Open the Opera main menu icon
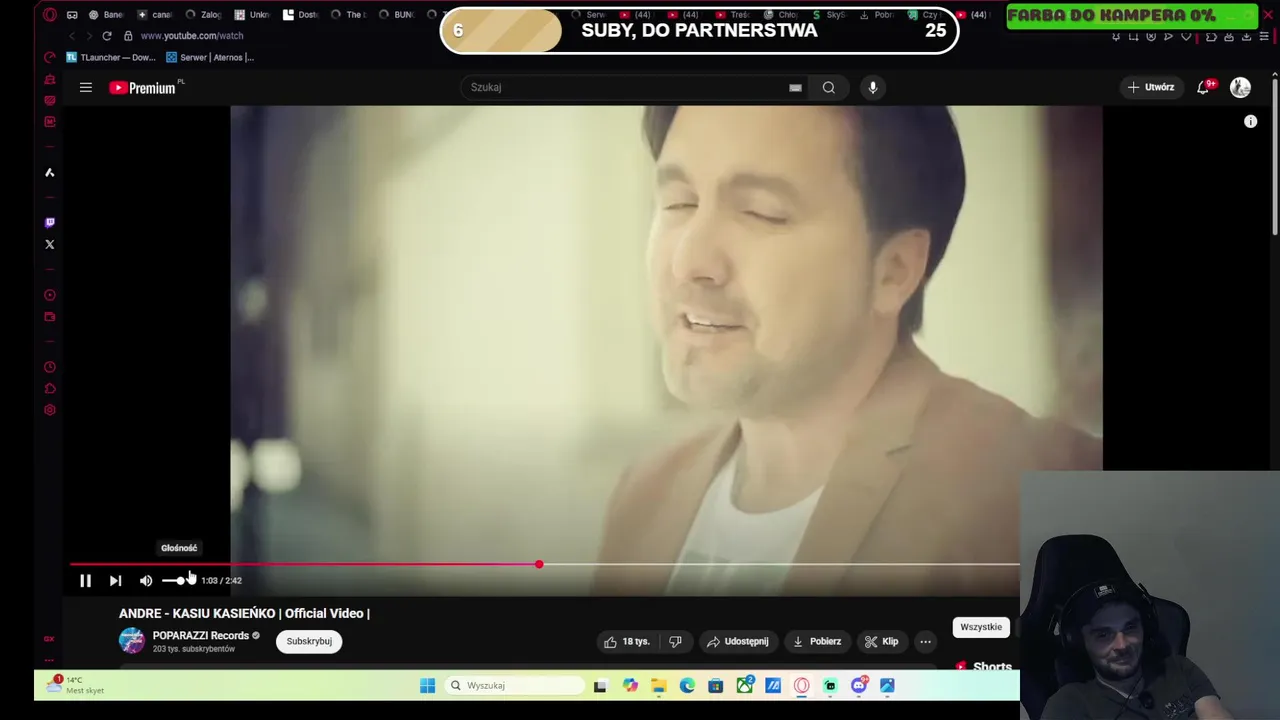 (x=50, y=15)
